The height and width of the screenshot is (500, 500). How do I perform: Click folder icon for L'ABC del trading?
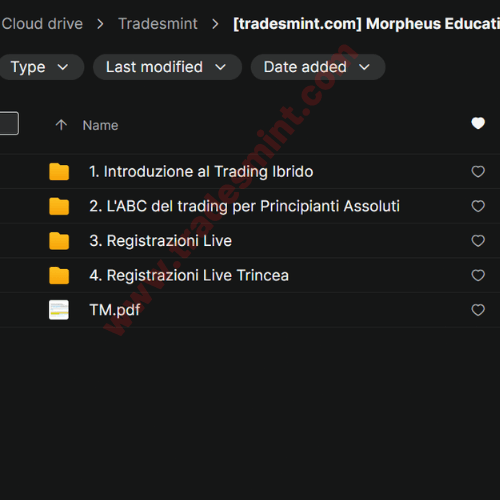(59, 206)
